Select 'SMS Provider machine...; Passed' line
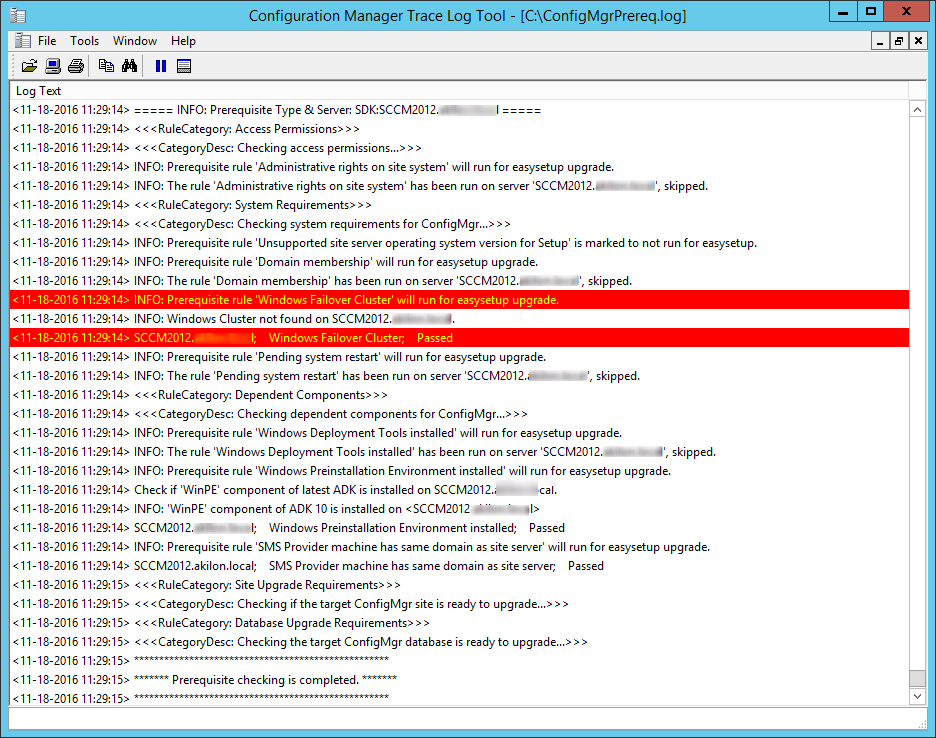 tap(459, 566)
